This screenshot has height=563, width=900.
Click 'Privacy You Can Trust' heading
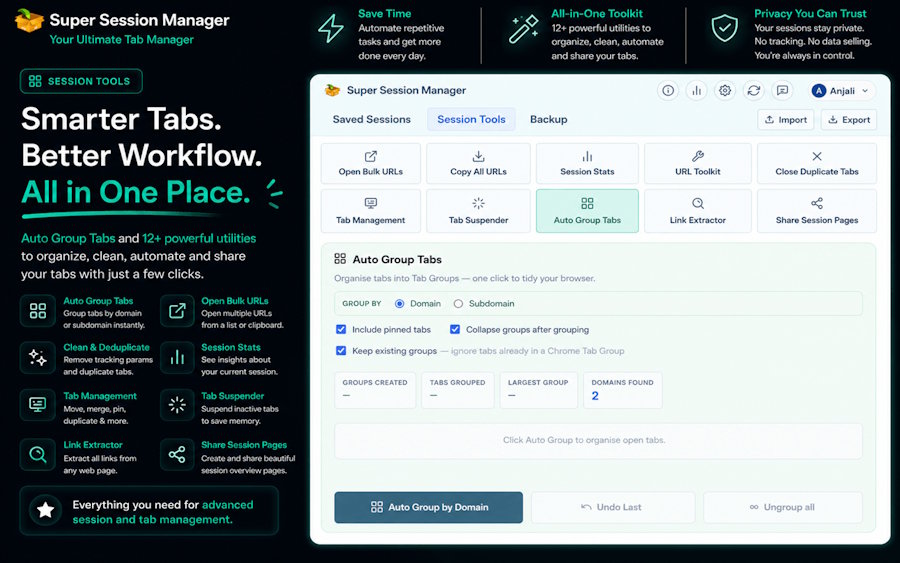click(810, 13)
